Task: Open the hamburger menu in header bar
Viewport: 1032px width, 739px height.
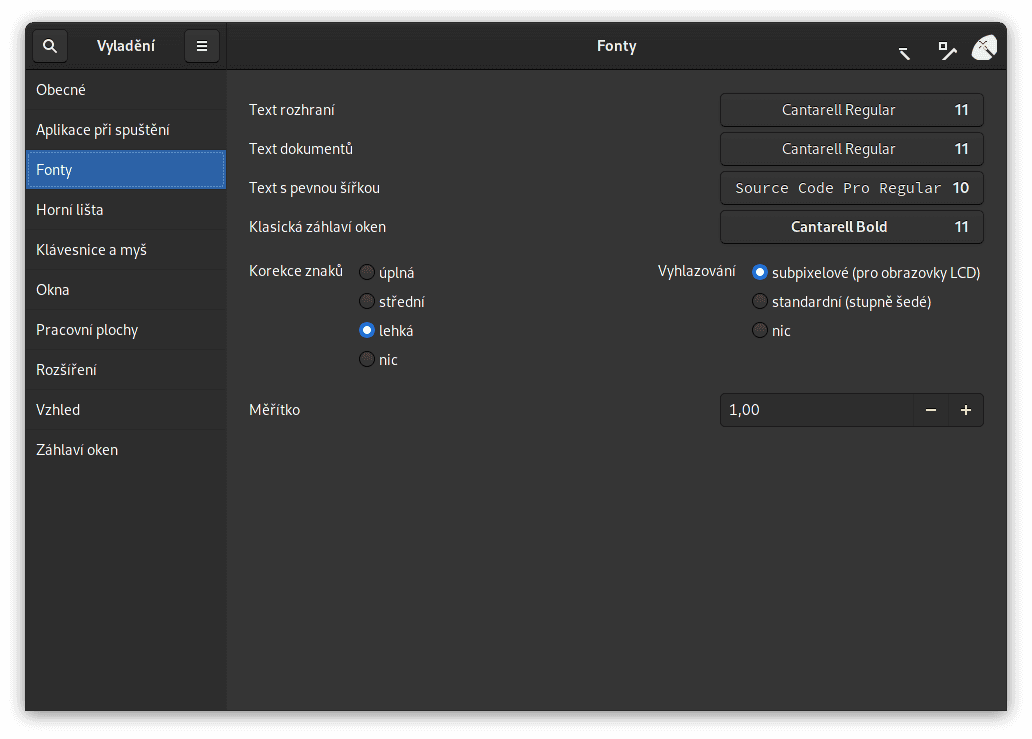Action: (202, 46)
